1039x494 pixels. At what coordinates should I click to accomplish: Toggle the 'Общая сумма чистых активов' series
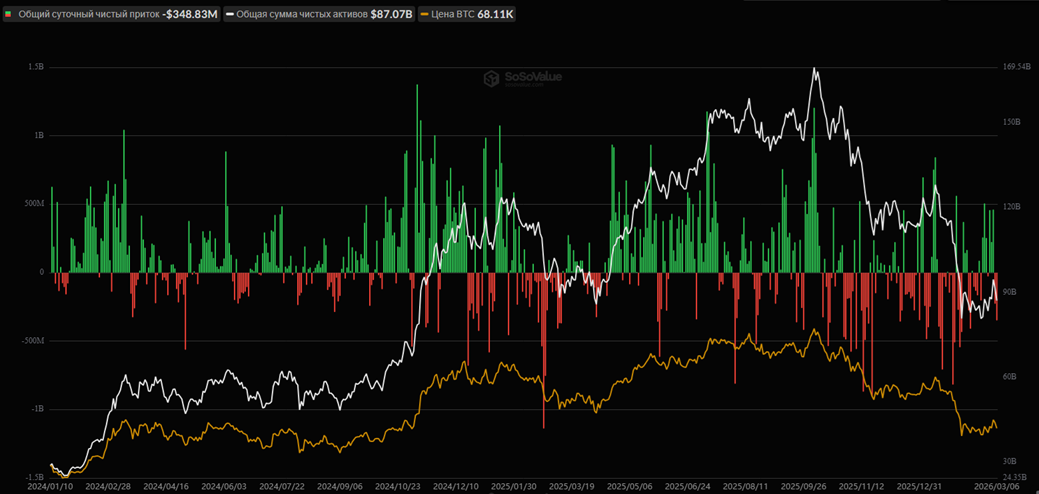[x=300, y=15]
